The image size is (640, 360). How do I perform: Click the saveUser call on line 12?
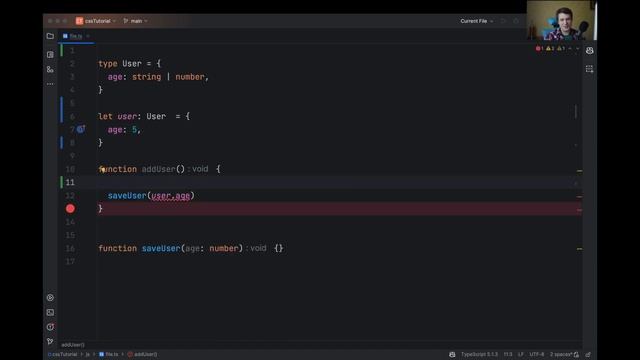(x=127, y=196)
